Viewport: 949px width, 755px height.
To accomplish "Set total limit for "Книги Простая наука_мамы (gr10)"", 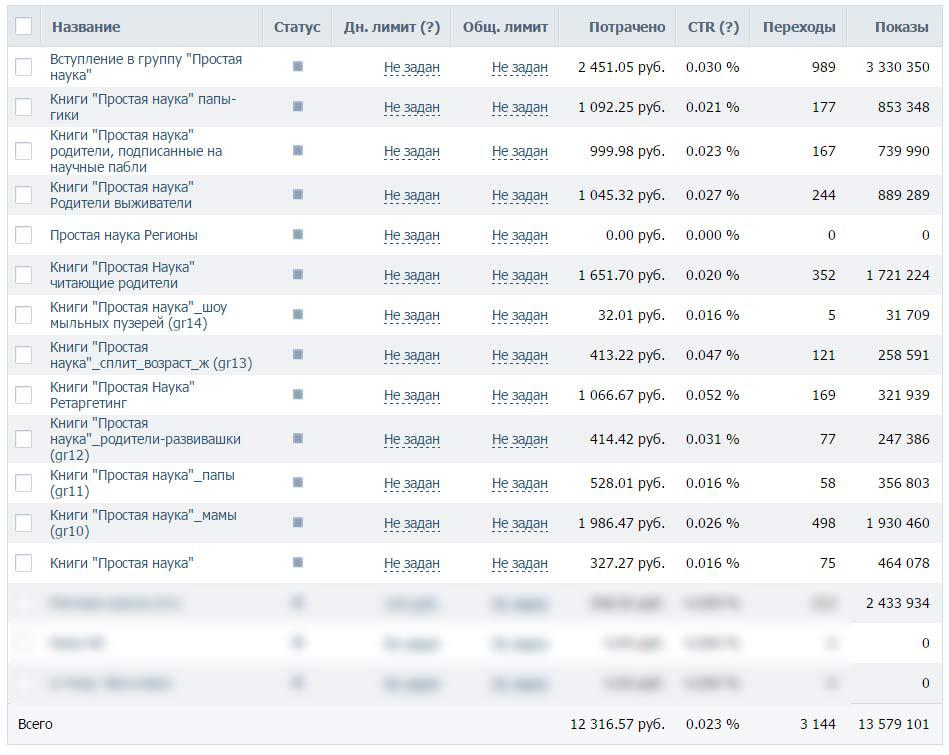I will (520, 523).
